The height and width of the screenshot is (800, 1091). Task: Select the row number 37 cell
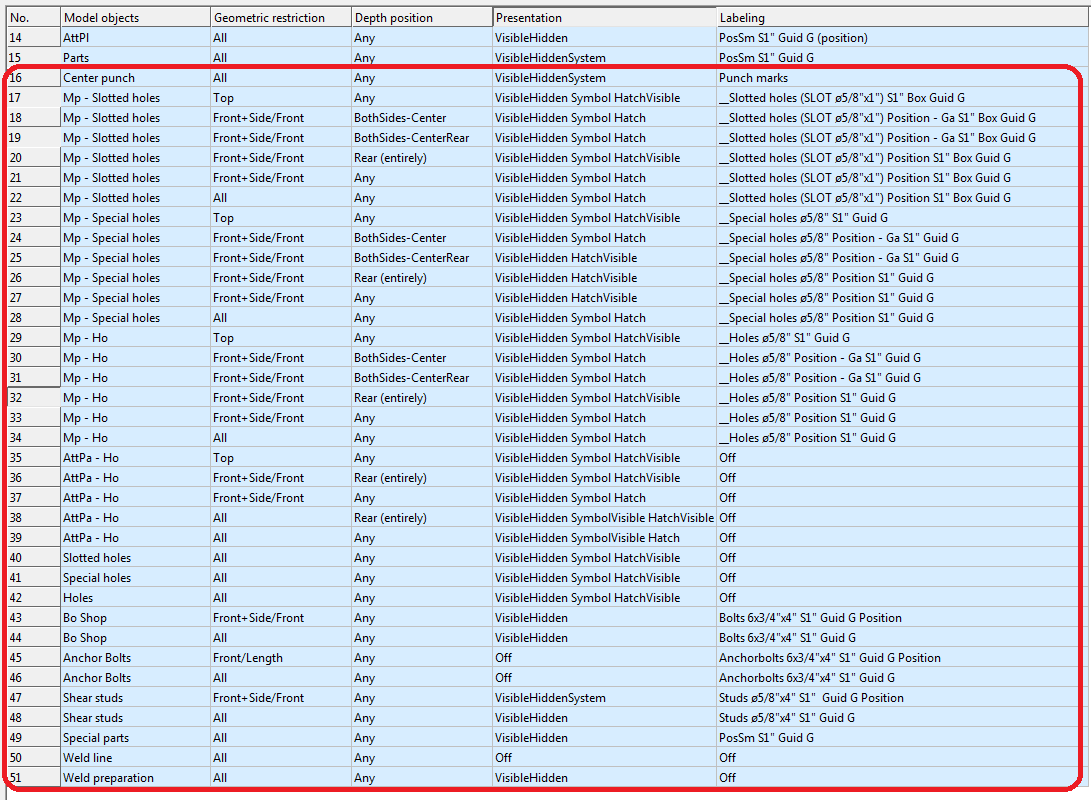click(33, 498)
